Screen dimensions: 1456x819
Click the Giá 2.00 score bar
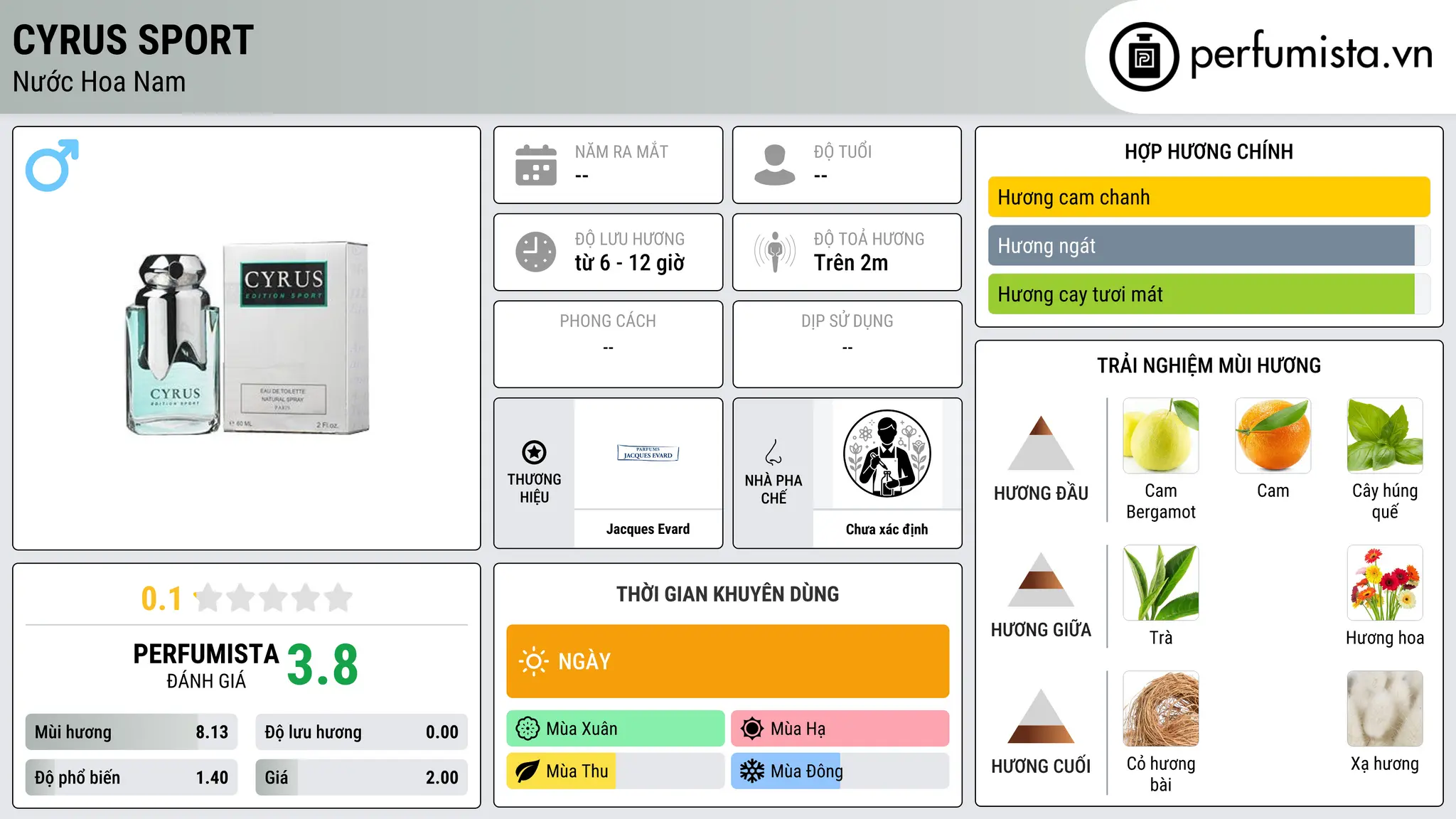point(362,778)
